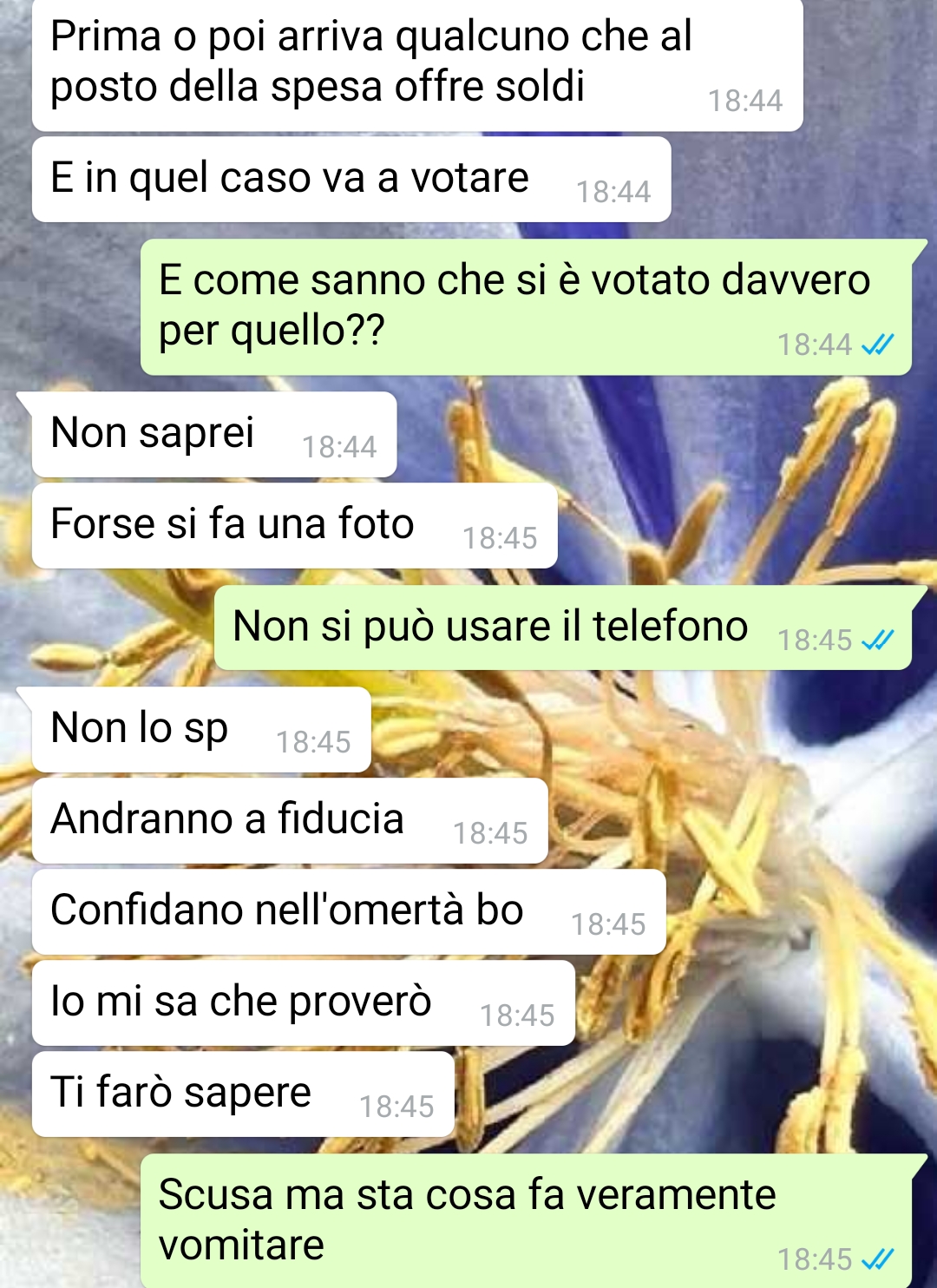Tap the 'Forse si fa una foto' message
The height and width of the screenshot is (1288, 937).
click(295, 526)
